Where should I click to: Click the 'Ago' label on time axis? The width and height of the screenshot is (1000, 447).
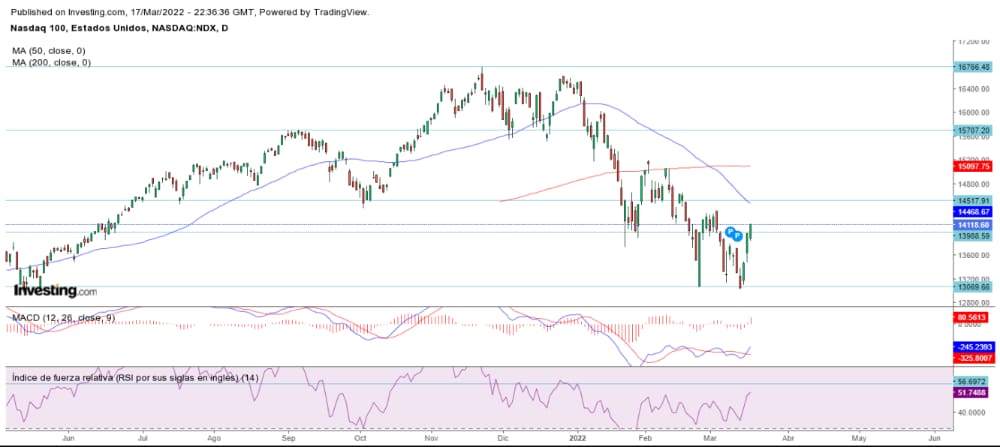[x=215, y=439]
